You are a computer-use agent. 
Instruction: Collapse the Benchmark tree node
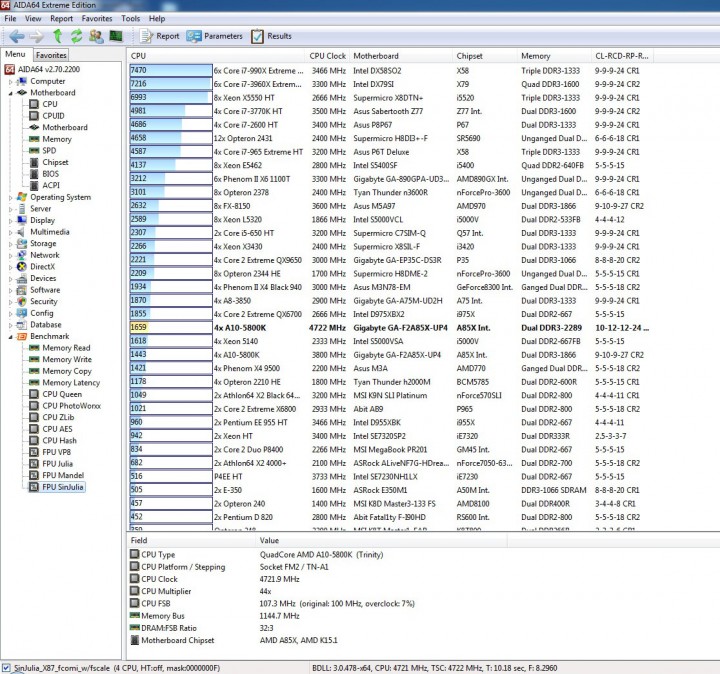pos(11,337)
